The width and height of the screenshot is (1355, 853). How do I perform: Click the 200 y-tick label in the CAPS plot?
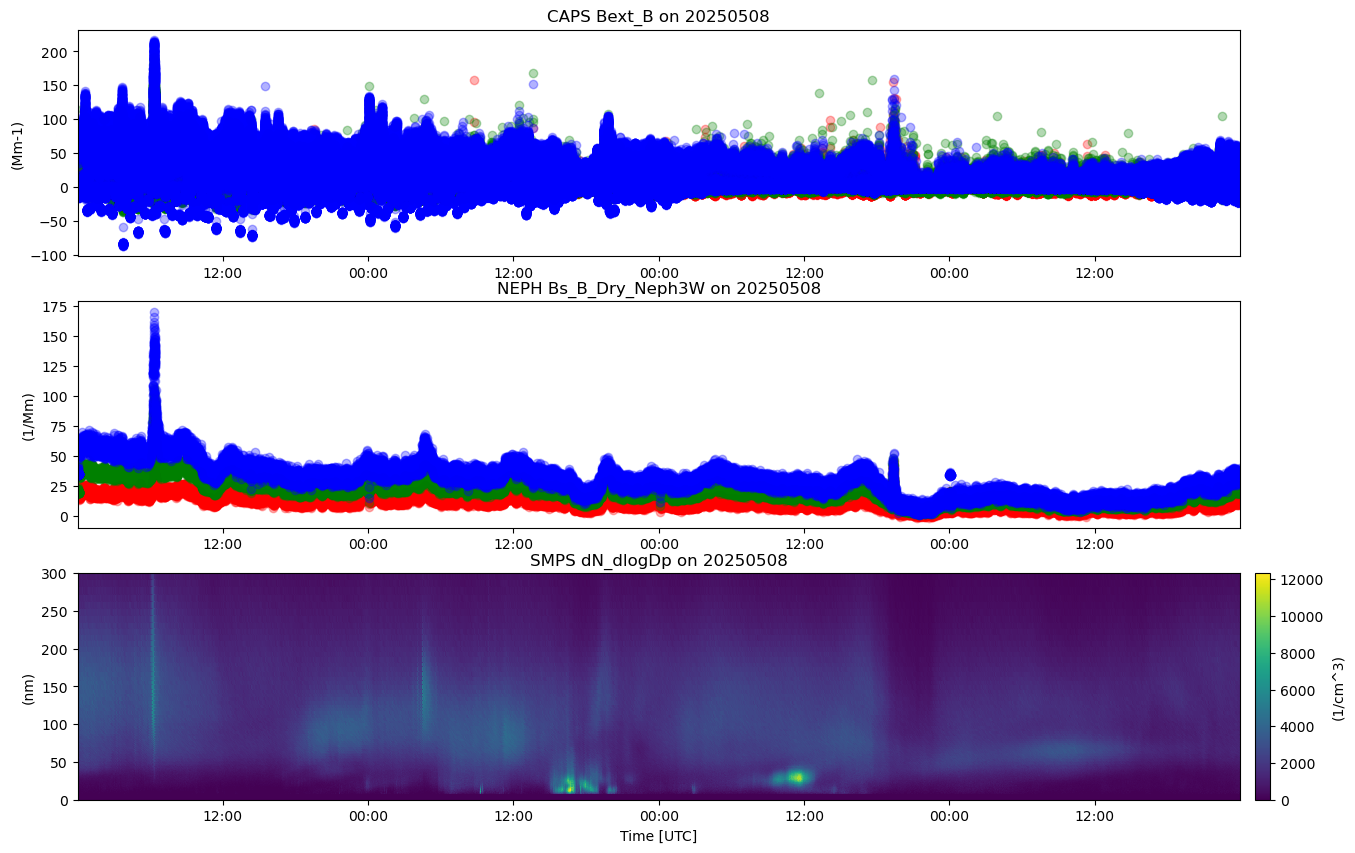[57, 52]
